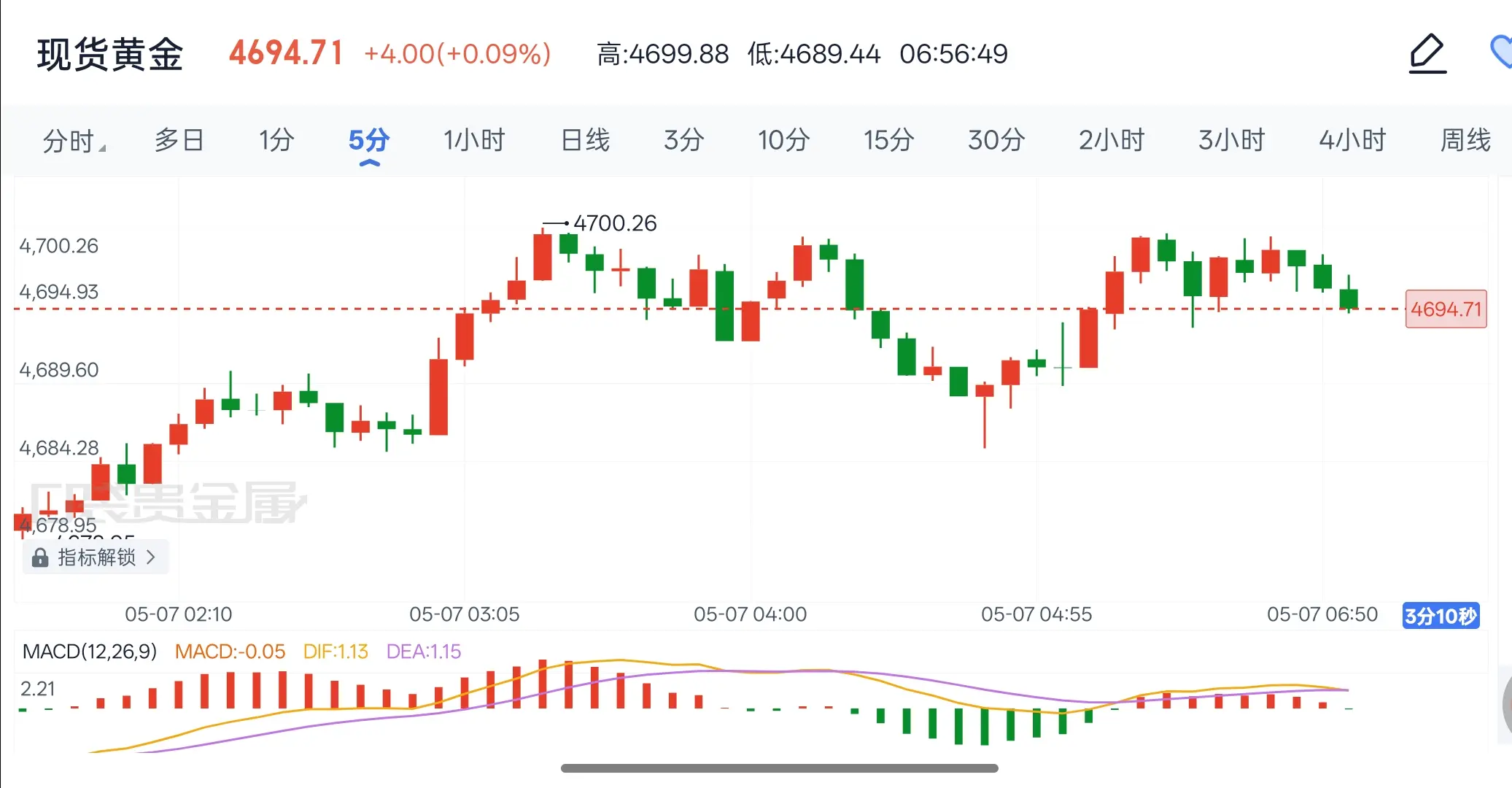The width and height of the screenshot is (1512, 788).
Task: Tap the DIF:1.13 value
Action: [336, 651]
